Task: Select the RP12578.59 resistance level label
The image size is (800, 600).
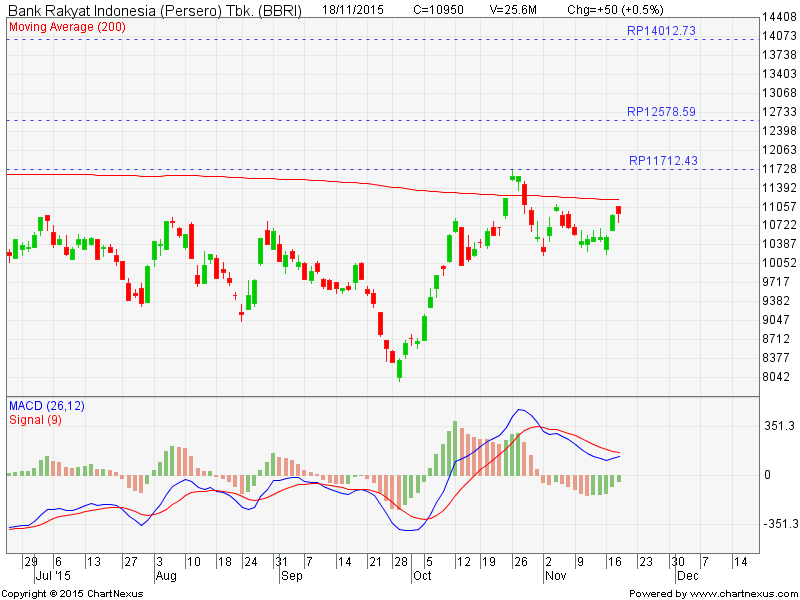Action: [x=661, y=112]
